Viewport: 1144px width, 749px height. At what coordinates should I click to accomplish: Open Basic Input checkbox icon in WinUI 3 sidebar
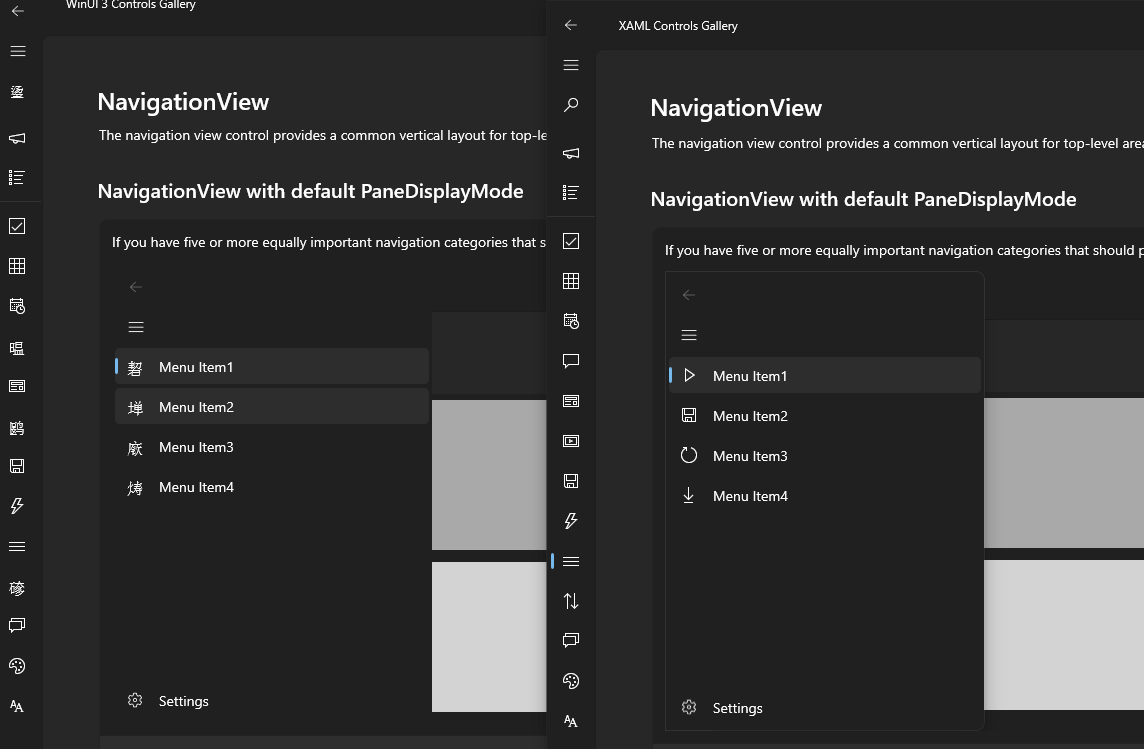pos(18,226)
